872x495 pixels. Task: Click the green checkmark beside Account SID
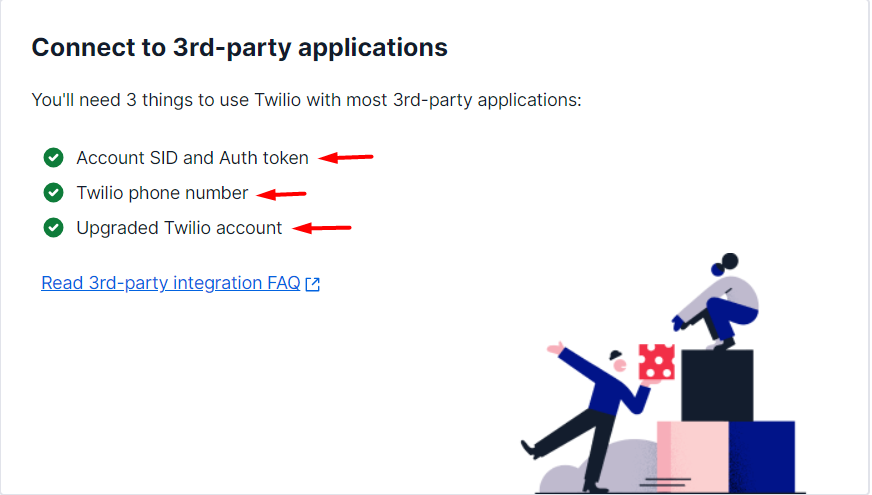coord(53,157)
